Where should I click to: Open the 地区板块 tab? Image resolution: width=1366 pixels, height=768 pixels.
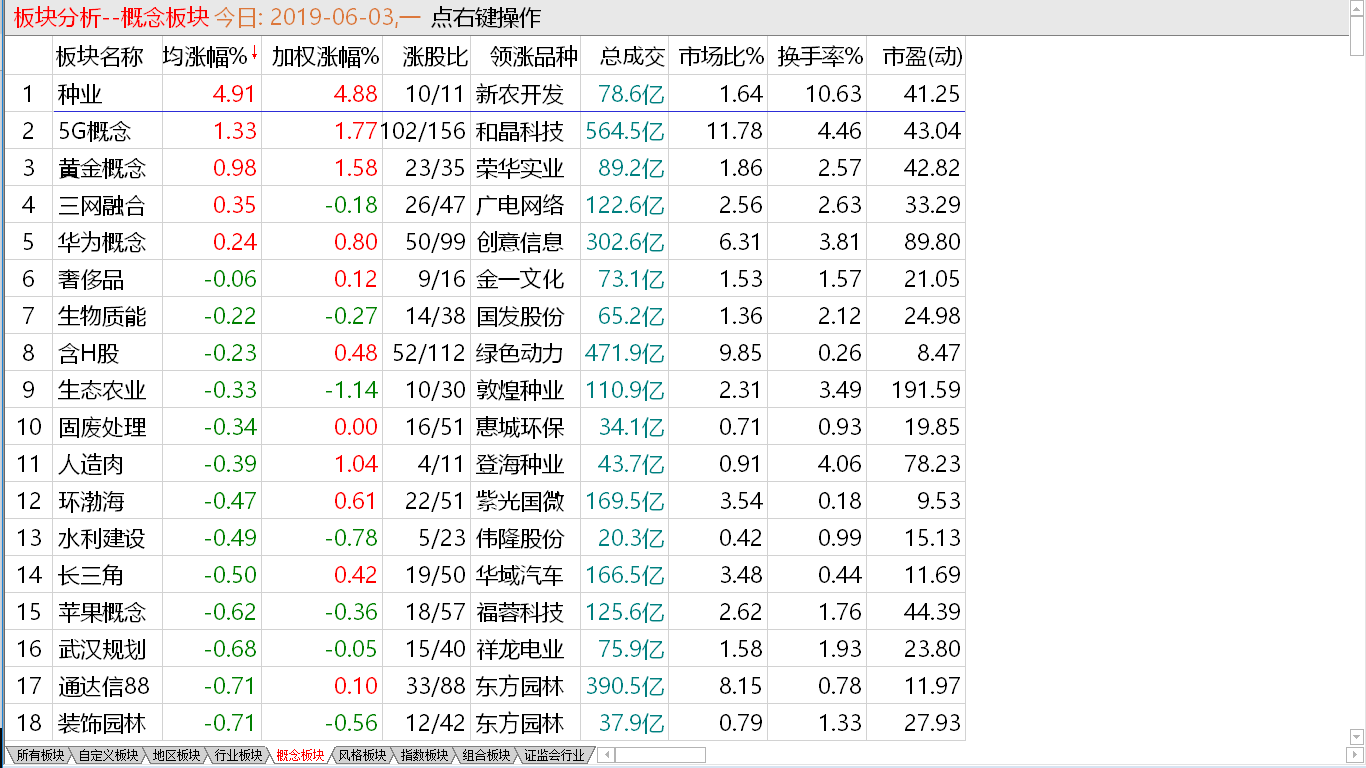(x=176, y=755)
